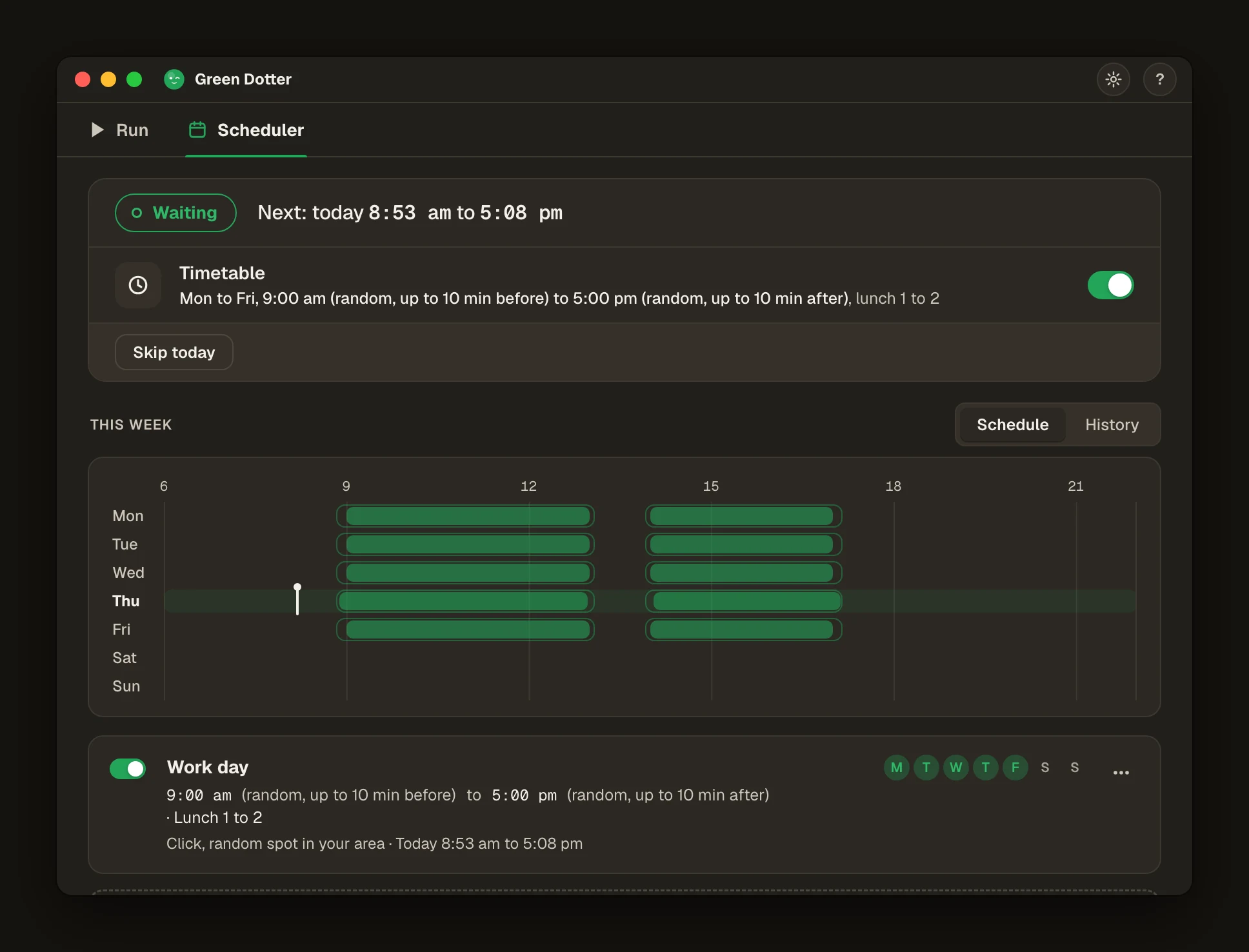Click the calendar icon on Scheduler tab
Viewport: 1249px width, 952px height.
(x=197, y=130)
